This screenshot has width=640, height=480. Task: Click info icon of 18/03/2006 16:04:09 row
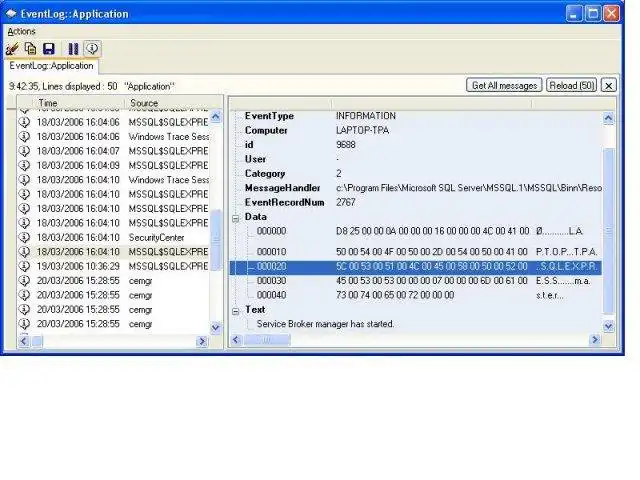pos(24,165)
